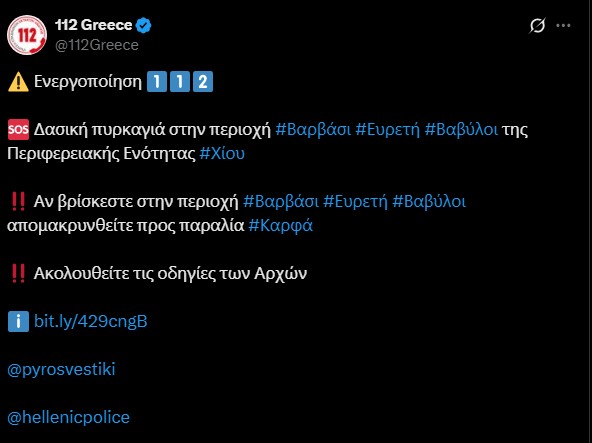Click the blue info icon beside bit.ly link

(x=18, y=321)
